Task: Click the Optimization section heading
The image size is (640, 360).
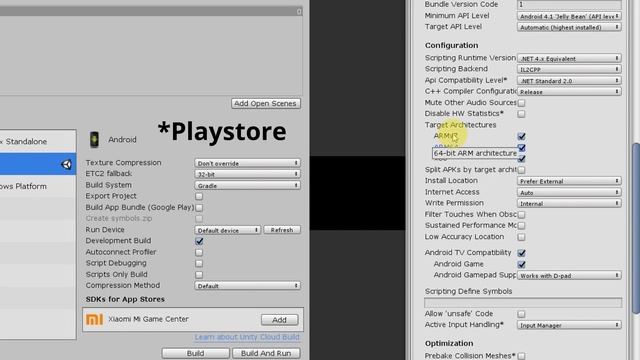Action: (449, 343)
